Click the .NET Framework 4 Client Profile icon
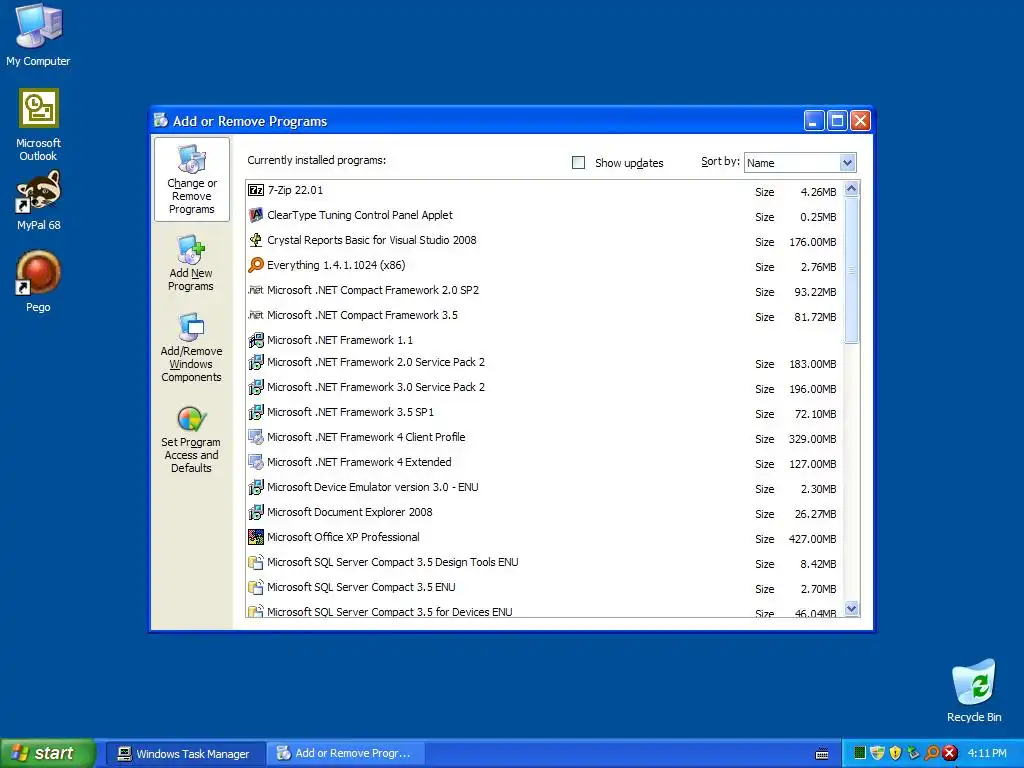The image size is (1024, 768). [256, 437]
